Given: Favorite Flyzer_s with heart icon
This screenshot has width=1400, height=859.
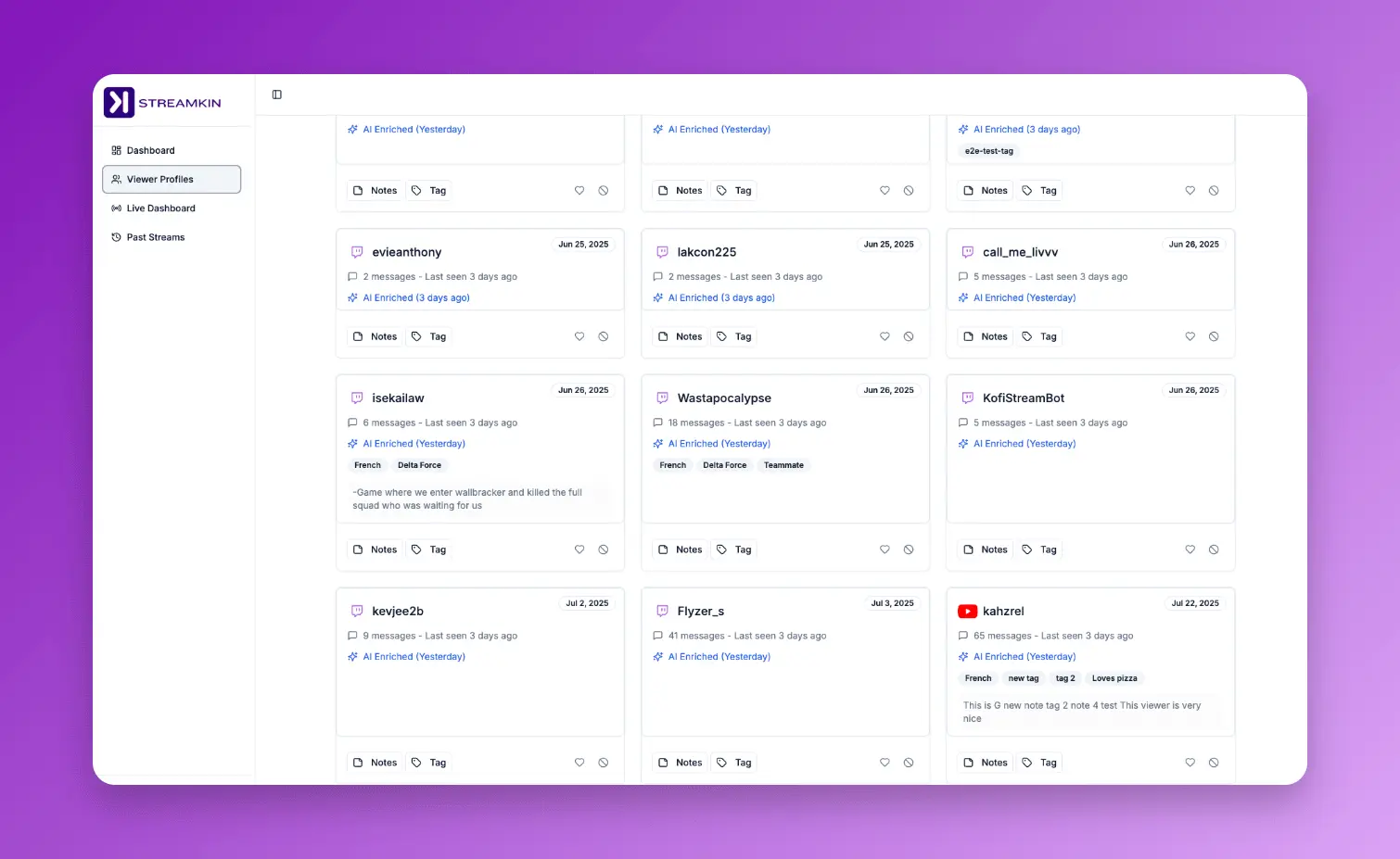Looking at the screenshot, I should point(885,763).
